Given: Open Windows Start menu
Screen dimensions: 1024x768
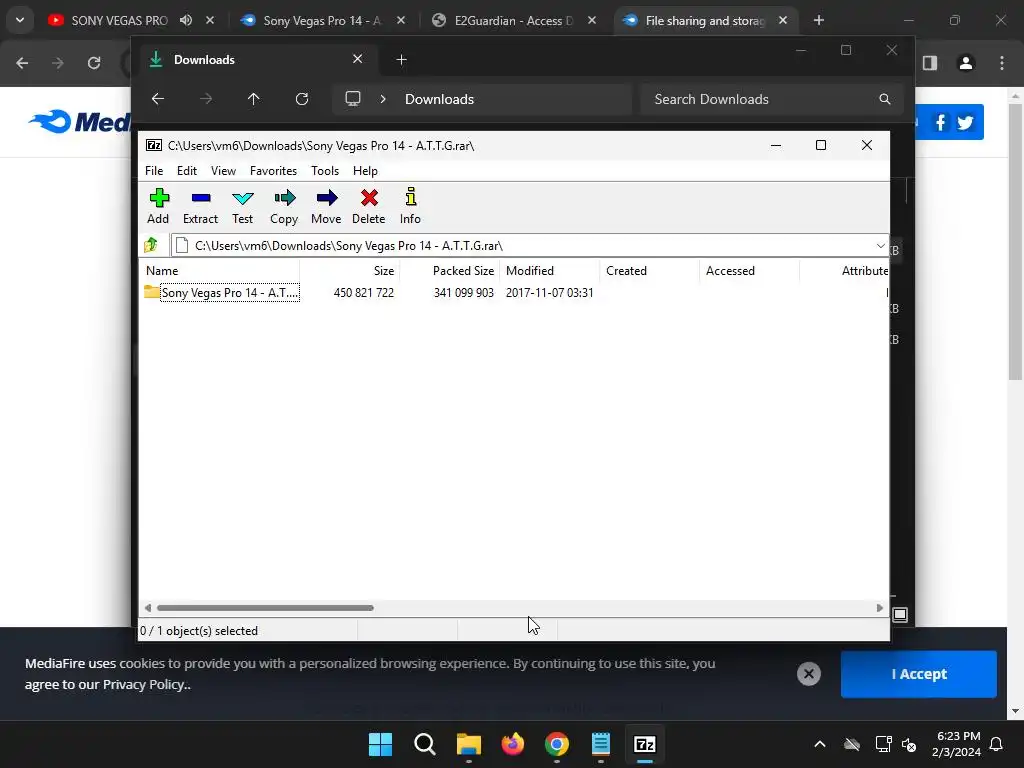Looking at the screenshot, I should click(380, 744).
